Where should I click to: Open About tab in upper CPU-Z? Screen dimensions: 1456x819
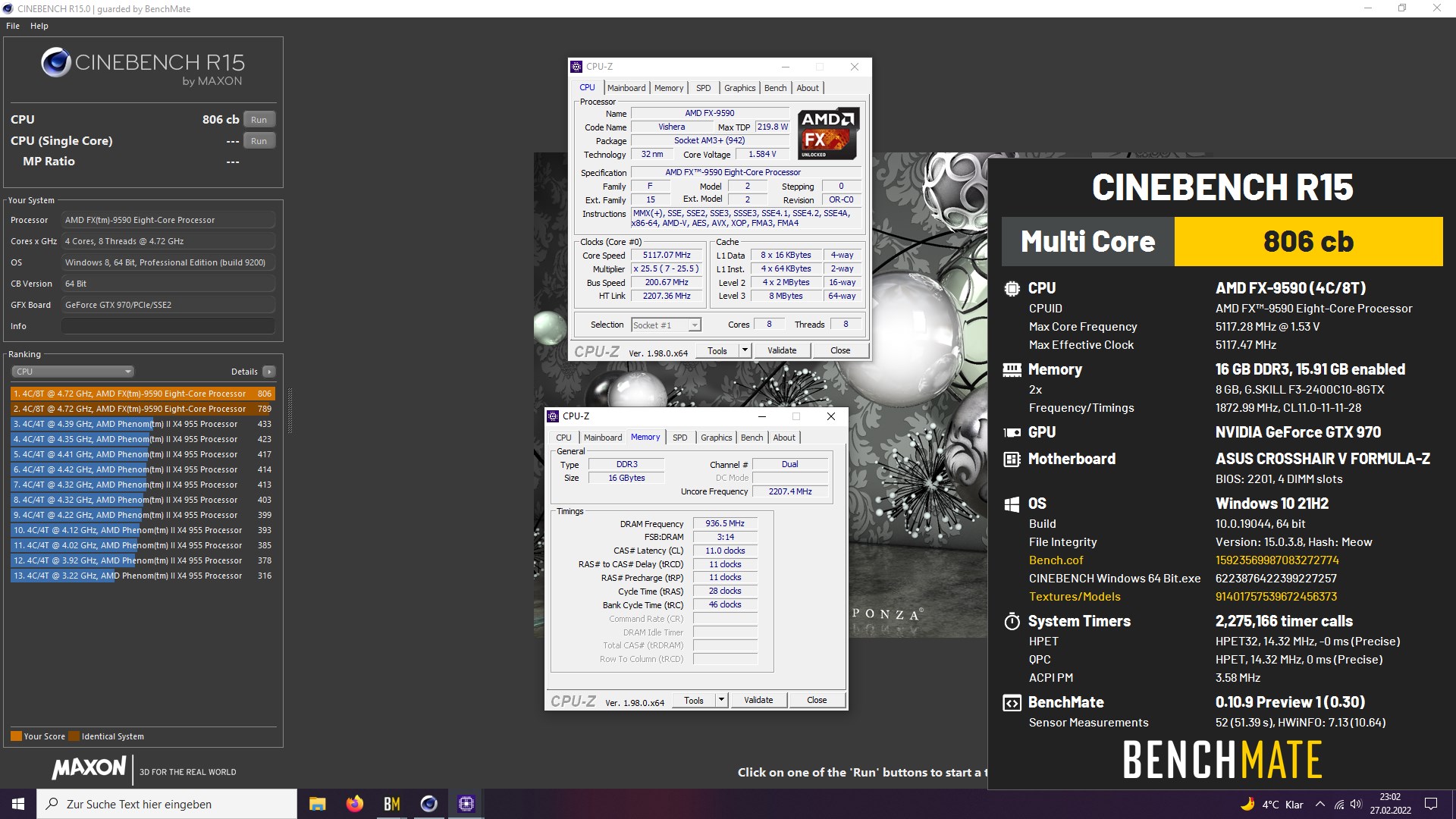pyautogui.click(x=808, y=88)
